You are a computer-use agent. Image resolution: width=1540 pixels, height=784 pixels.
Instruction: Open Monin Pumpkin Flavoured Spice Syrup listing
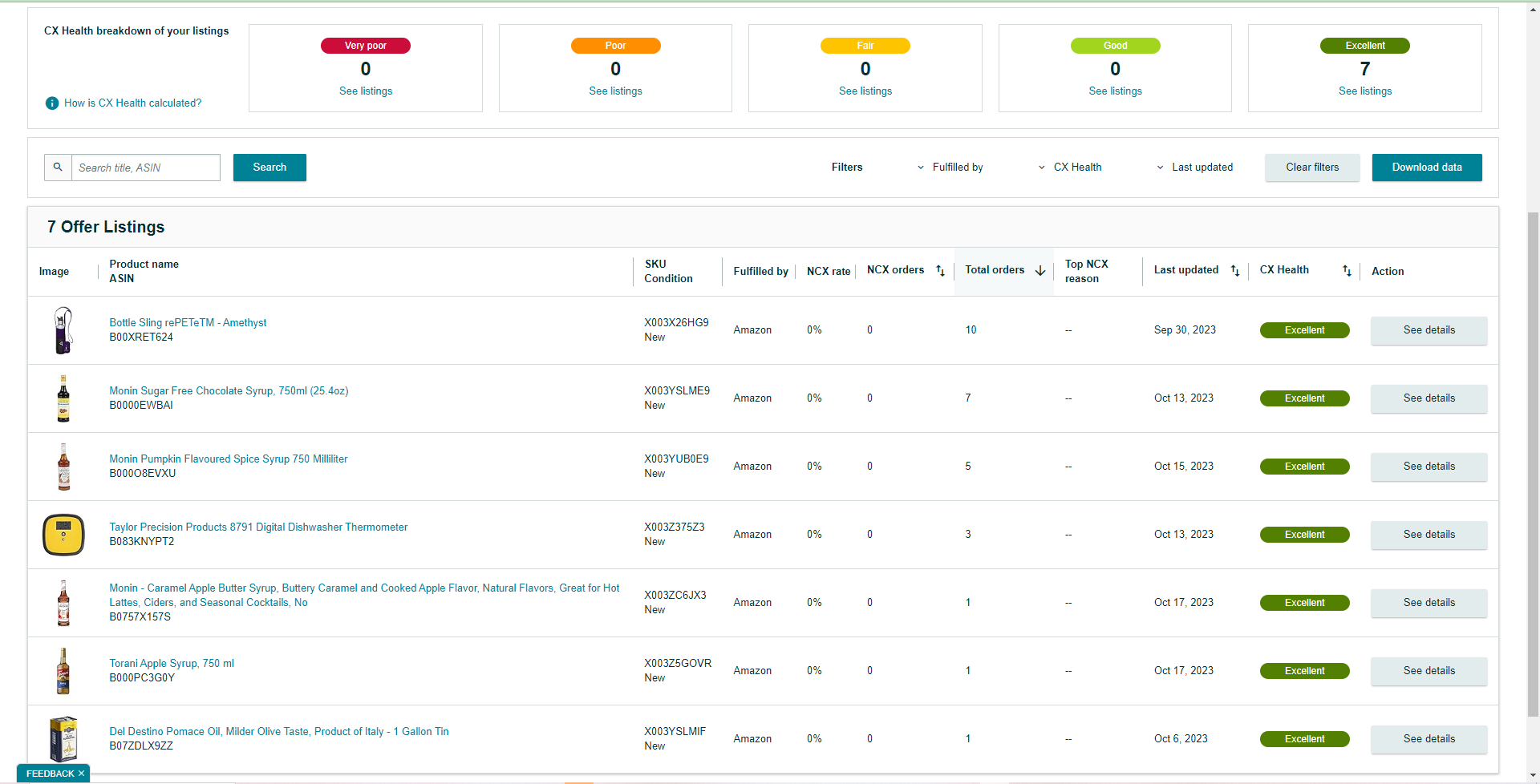click(x=229, y=459)
